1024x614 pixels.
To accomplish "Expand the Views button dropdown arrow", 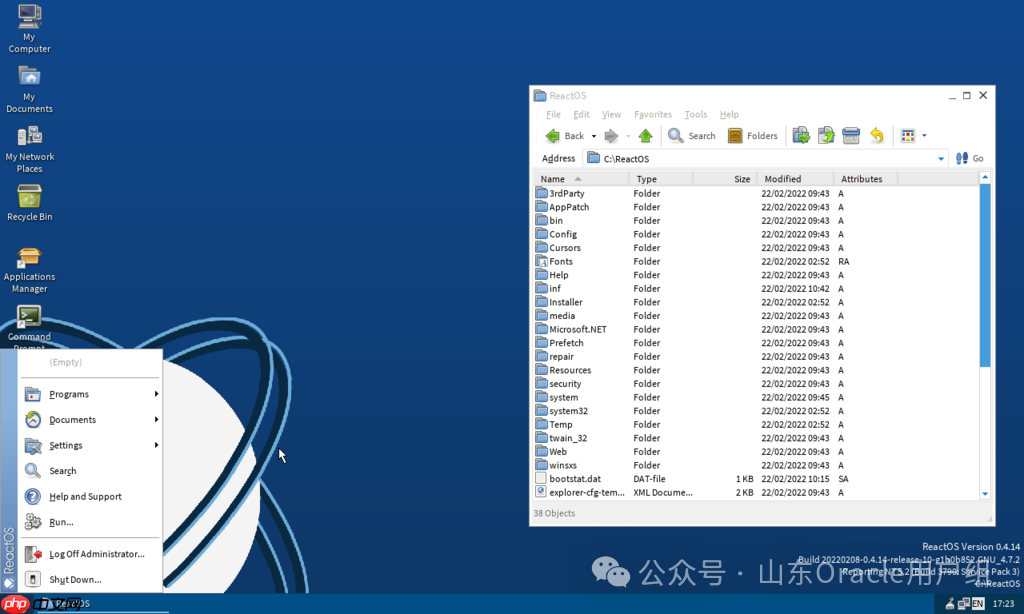I will pos(922,135).
